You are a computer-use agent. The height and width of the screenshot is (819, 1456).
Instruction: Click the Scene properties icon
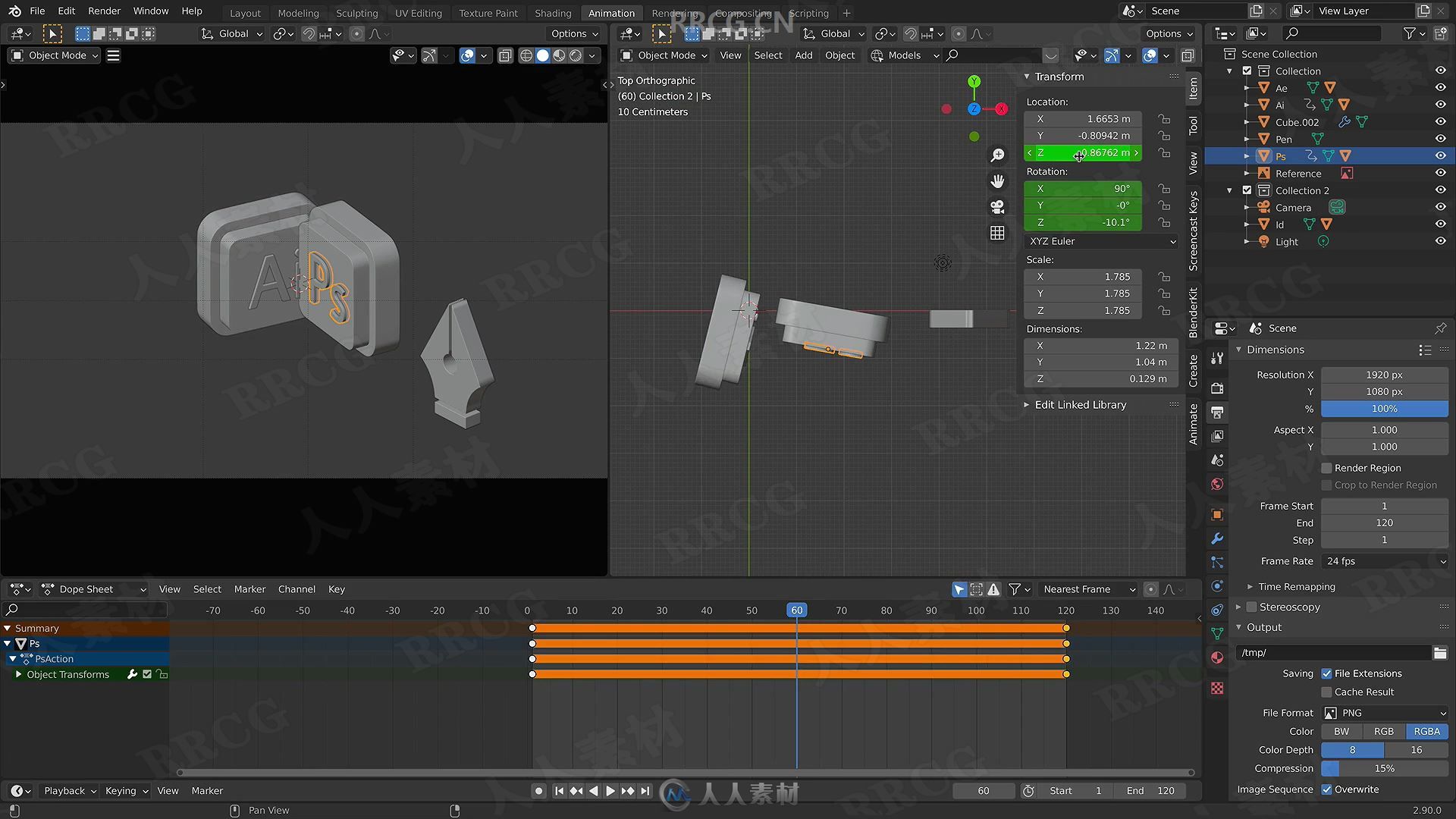(1217, 484)
